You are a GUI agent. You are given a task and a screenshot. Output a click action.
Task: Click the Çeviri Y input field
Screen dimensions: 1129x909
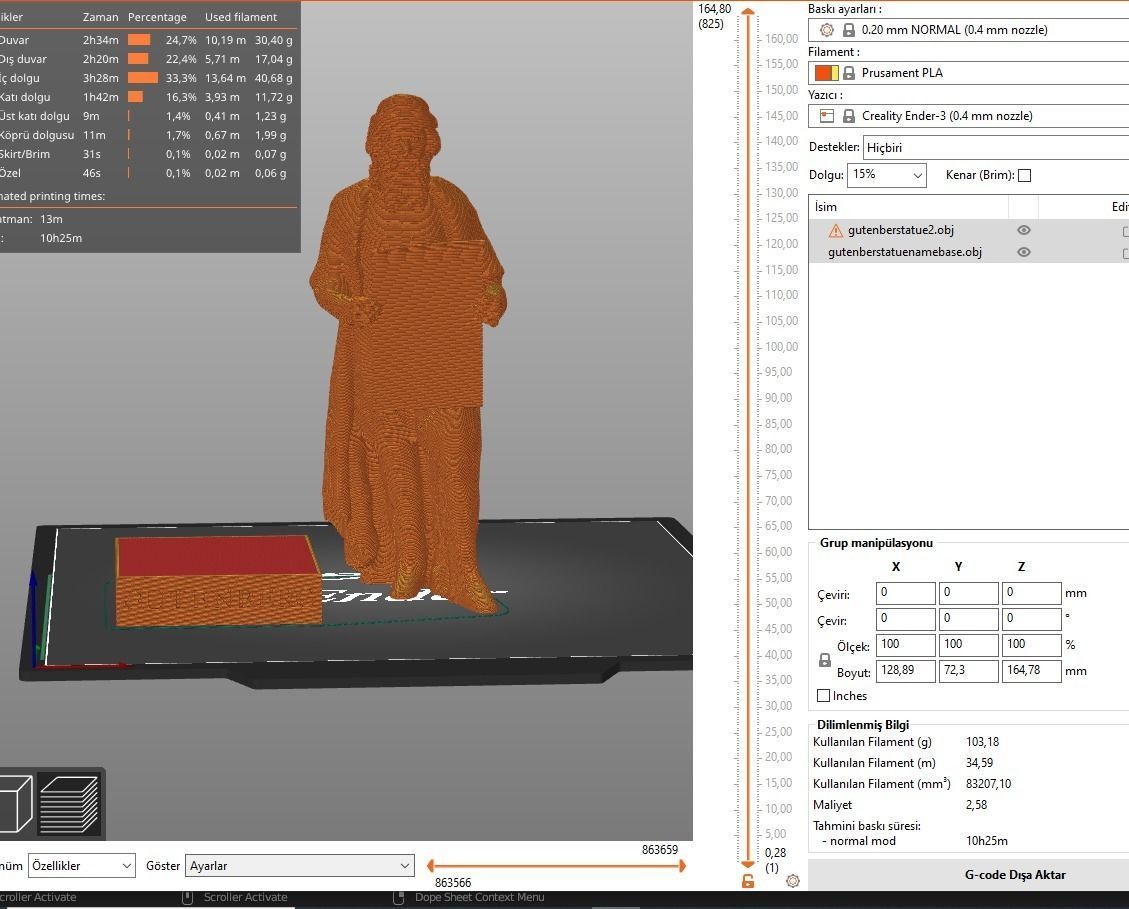(968, 593)
